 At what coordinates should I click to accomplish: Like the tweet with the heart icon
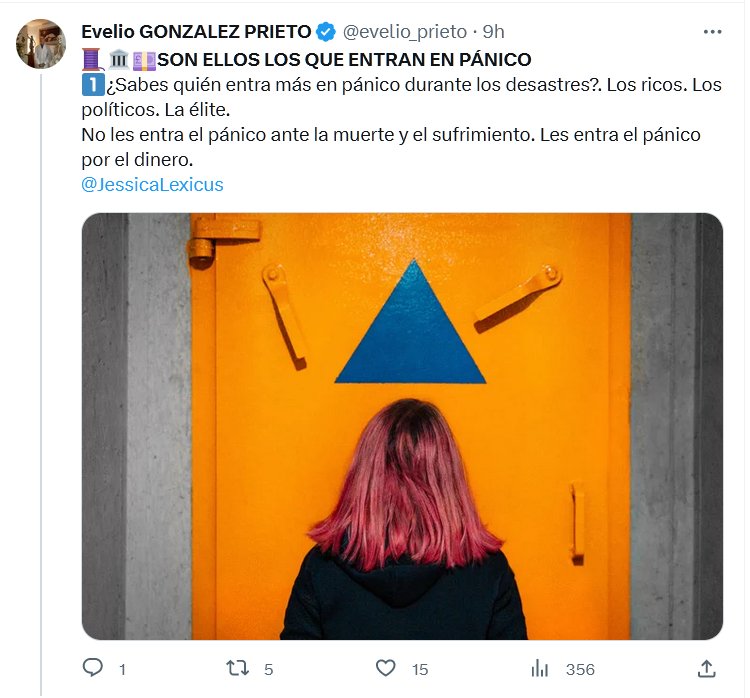(x=386, y=668)
